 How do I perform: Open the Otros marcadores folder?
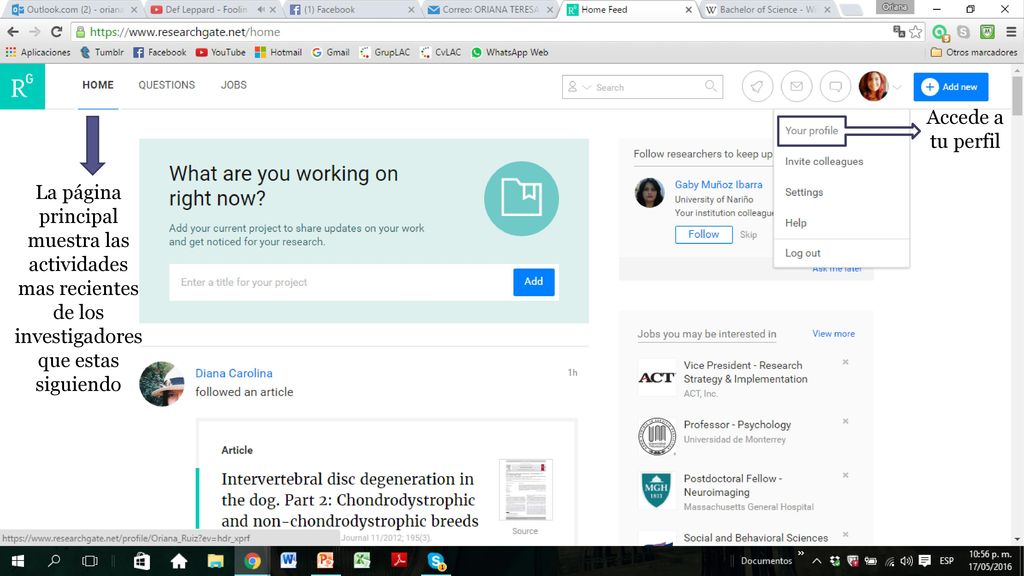974,52
